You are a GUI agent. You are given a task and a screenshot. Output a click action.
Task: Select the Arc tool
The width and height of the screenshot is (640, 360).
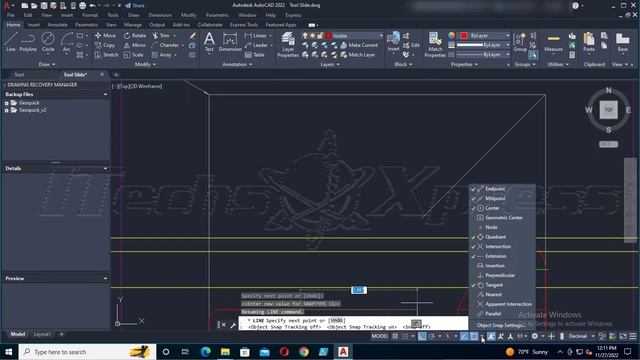66,42
